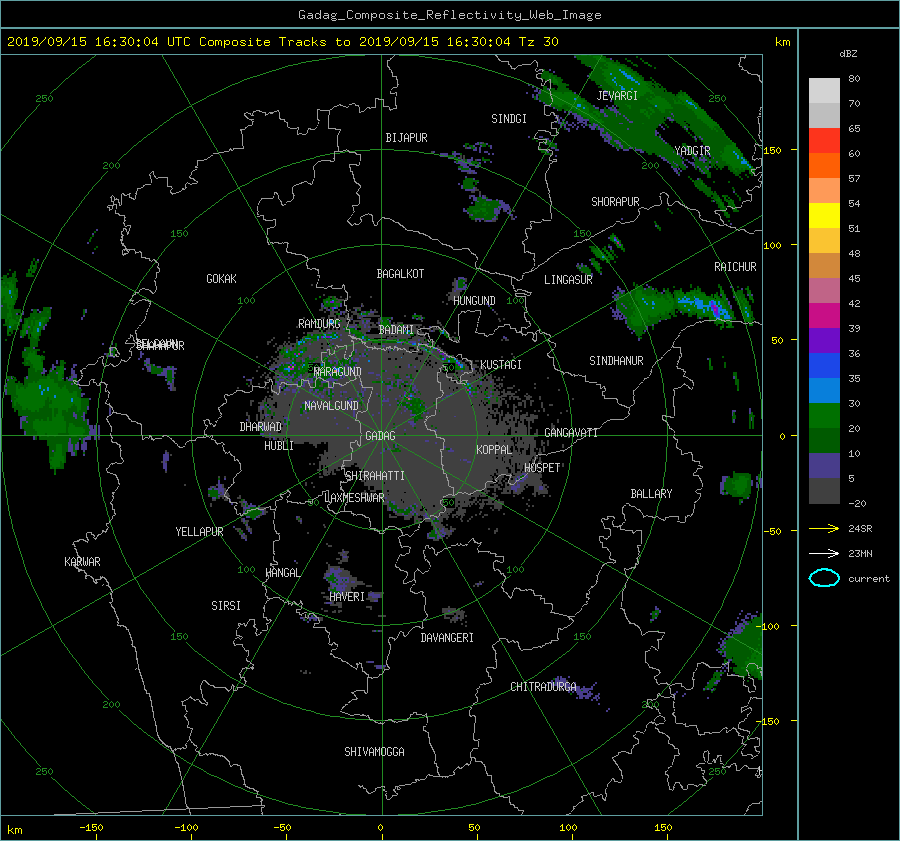Click the DAVANGERI city label
Viewport: 900px width, 841px height.
pyautogui.click(x=447, y=638)
